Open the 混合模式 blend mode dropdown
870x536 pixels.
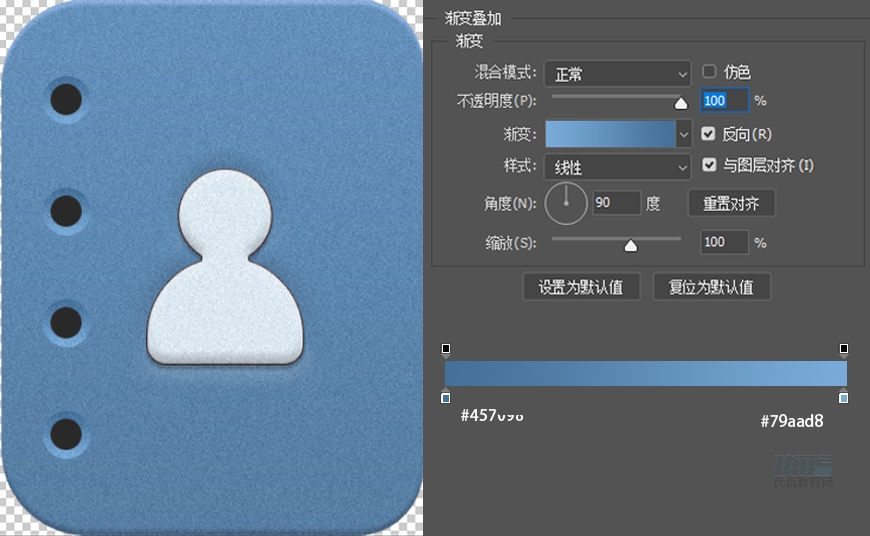[618, 74]
